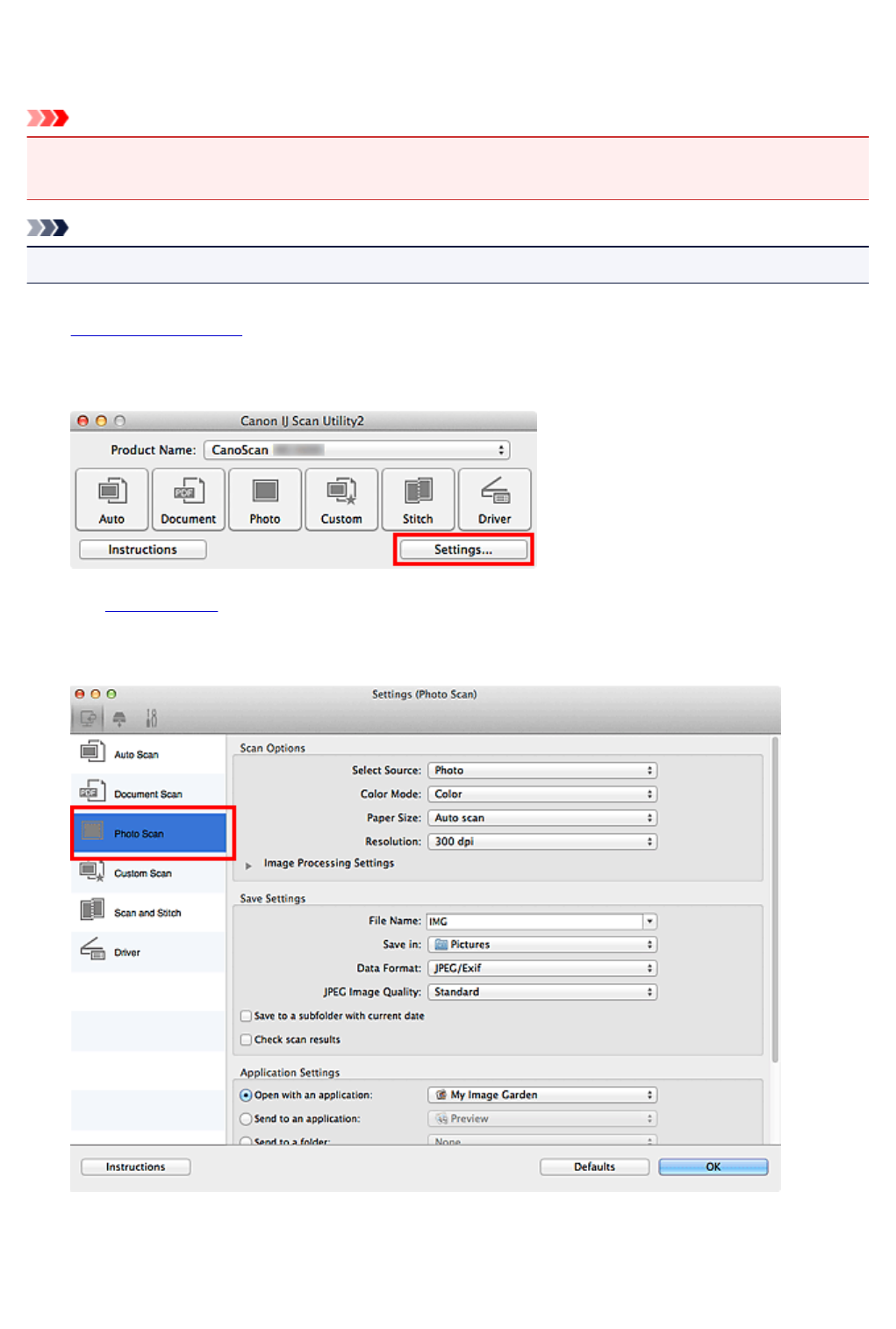896x1329 pixels.
Task: Select Driver in the settings sidebar
Action: pyautogui.click(x=148, y=952)
